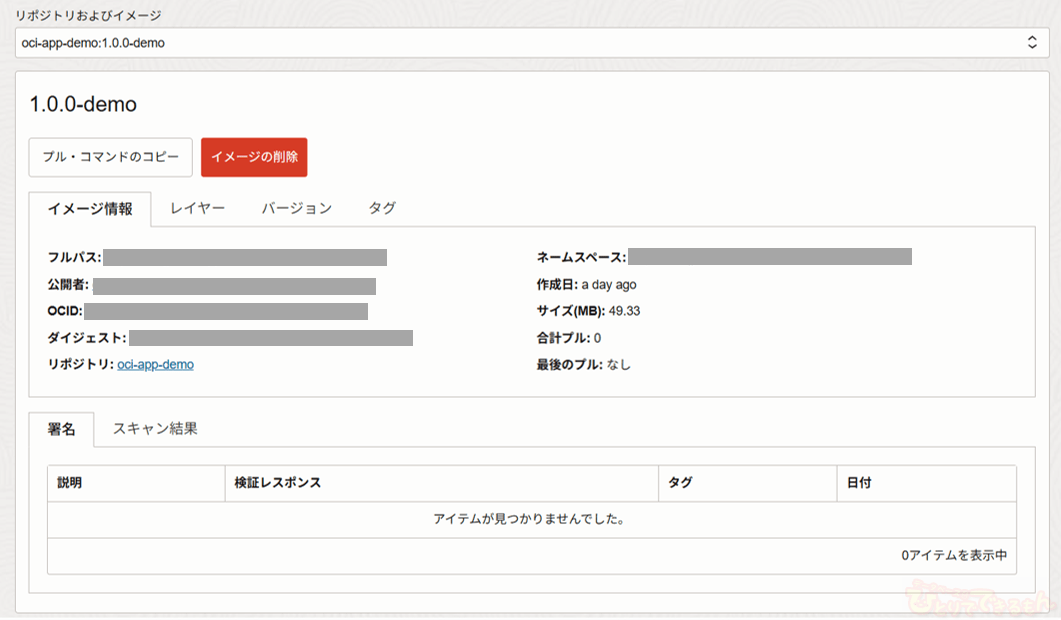Screen dimensions: 1061x620
Task: Click the 検証レスポンス column header
Action: click(278, 483)
